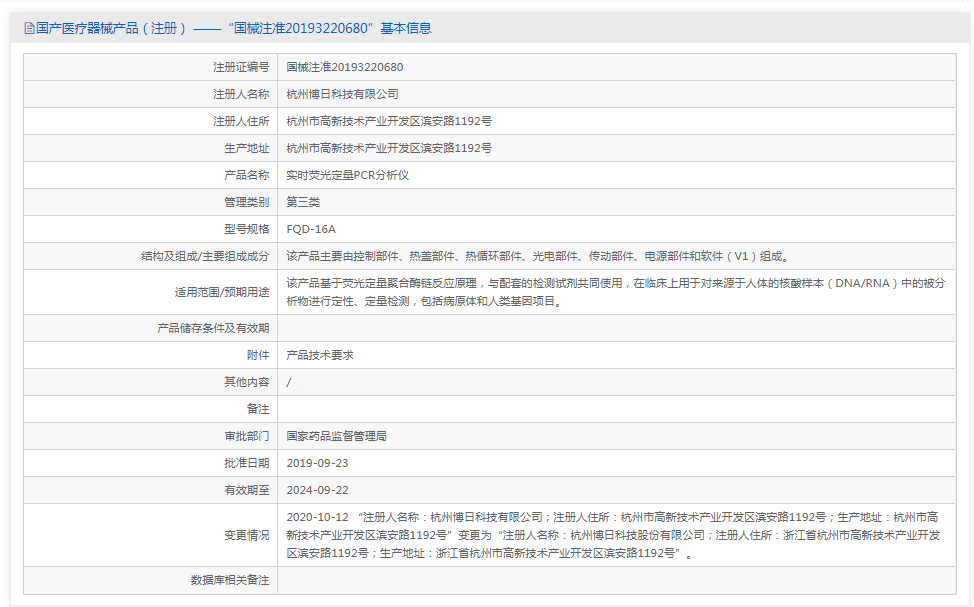Click the 产品名称 label
Screen dimensions: 974x607
pos(247,175)
